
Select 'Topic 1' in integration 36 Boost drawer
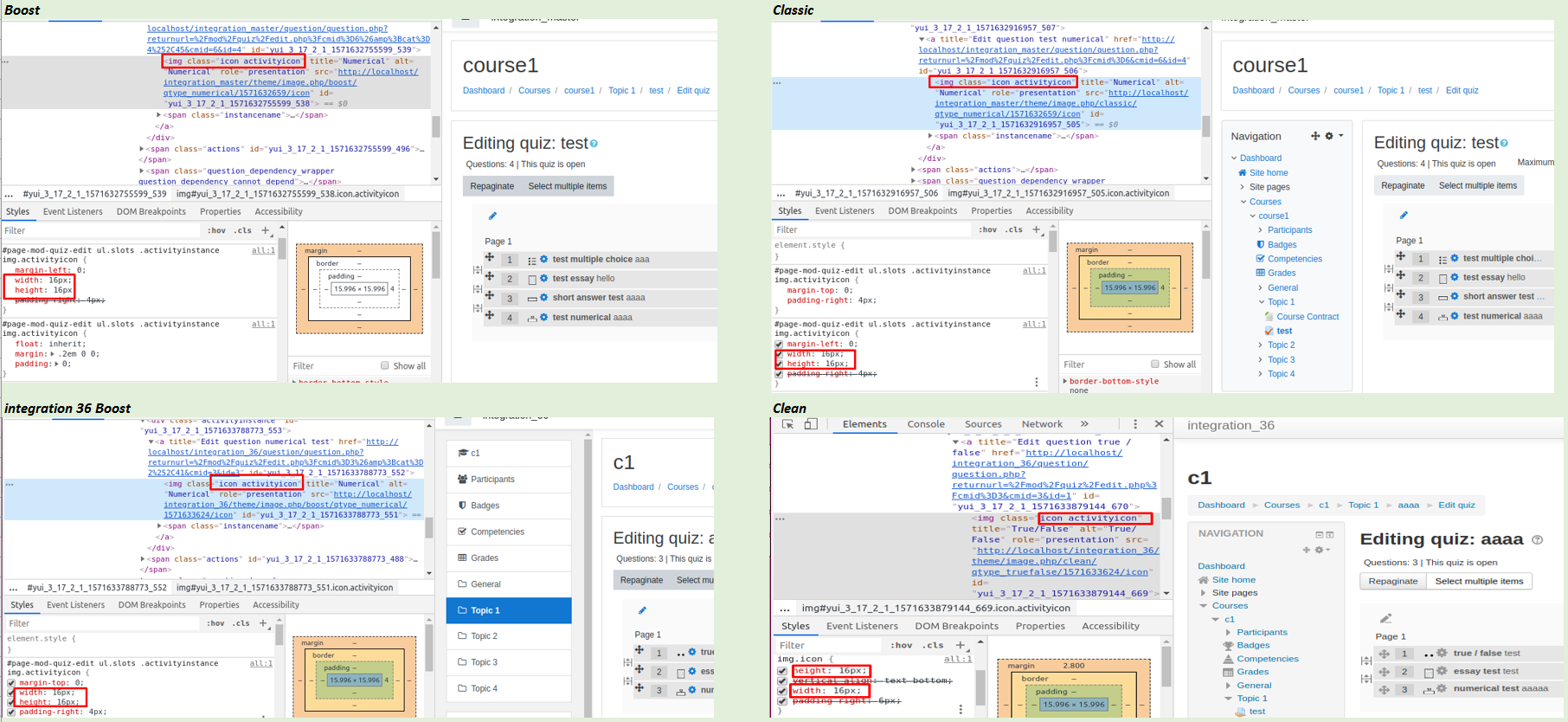click(509, 610)
